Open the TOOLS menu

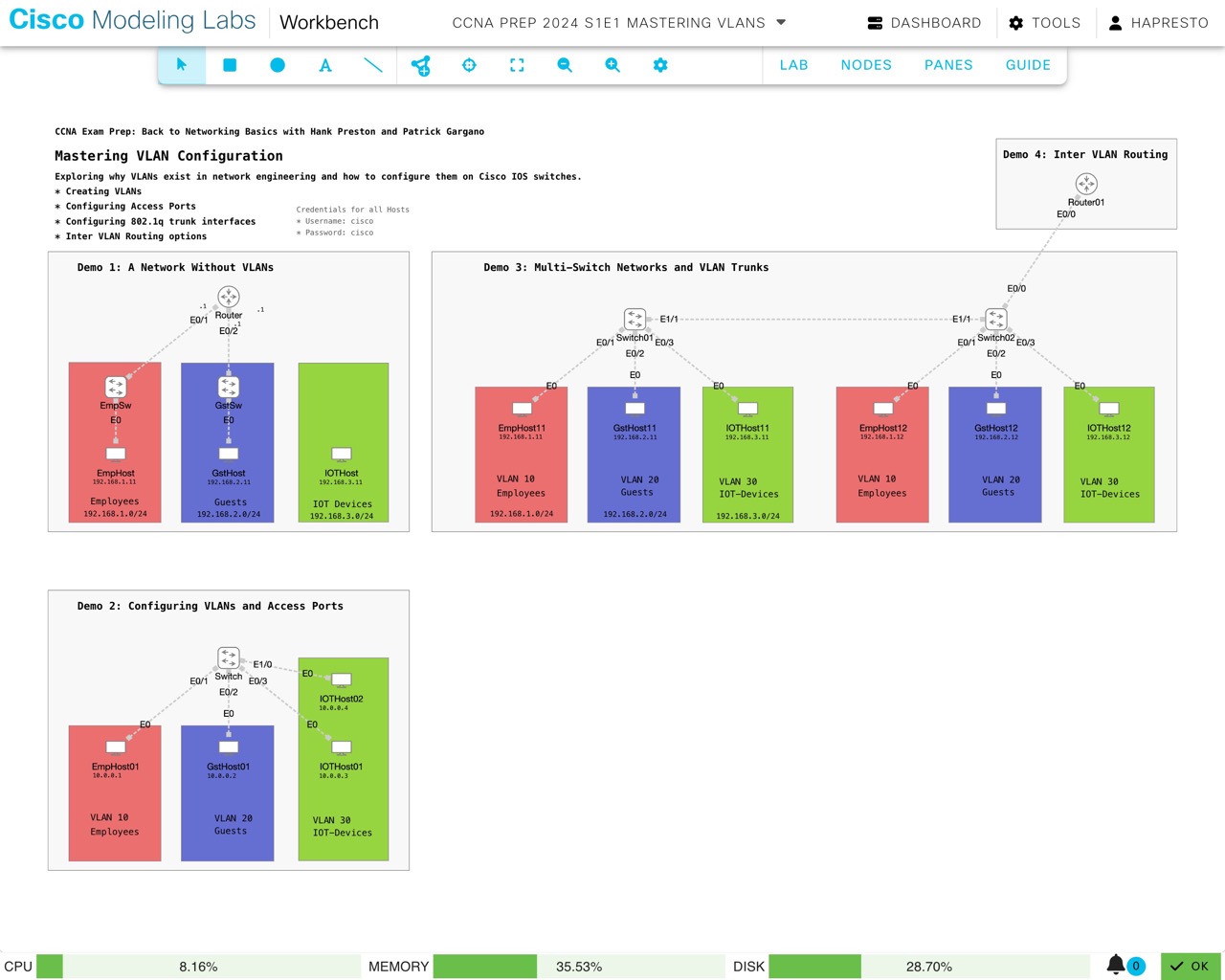[1044, 23]
